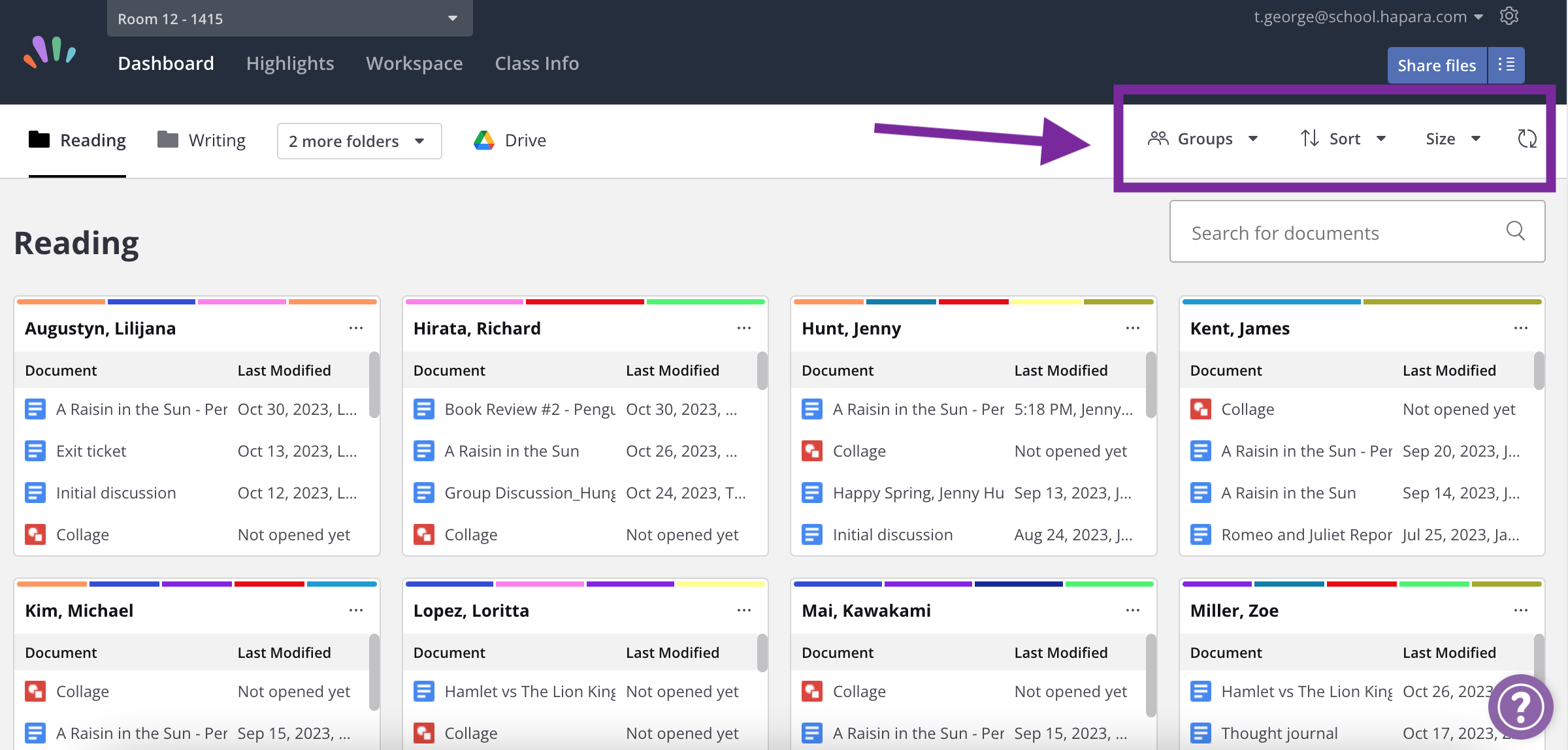Click Doc icon beside Happy Spring, Jenny Hu
This screenshot has width=1568, height=750.
click(x=812, y=493)
